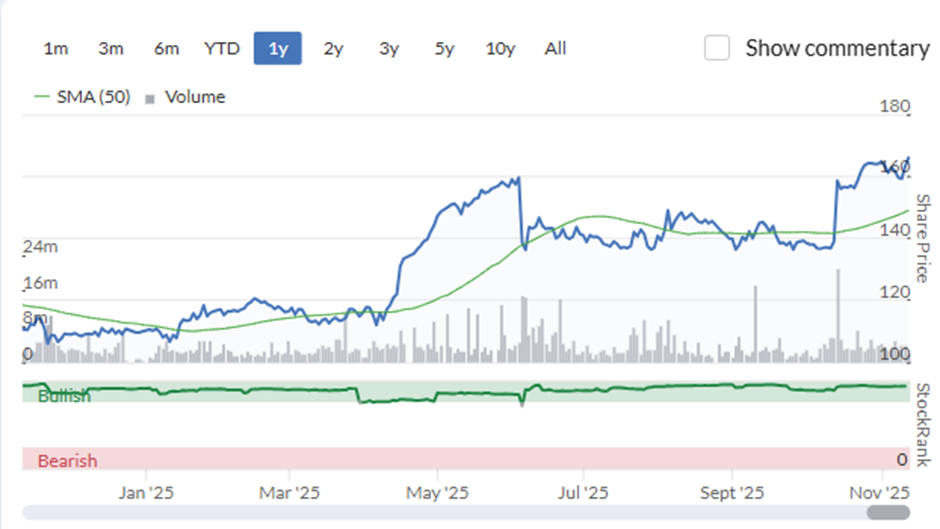
Task: Toggle SMA (50) legend line icon
Action: coord(42,97)
